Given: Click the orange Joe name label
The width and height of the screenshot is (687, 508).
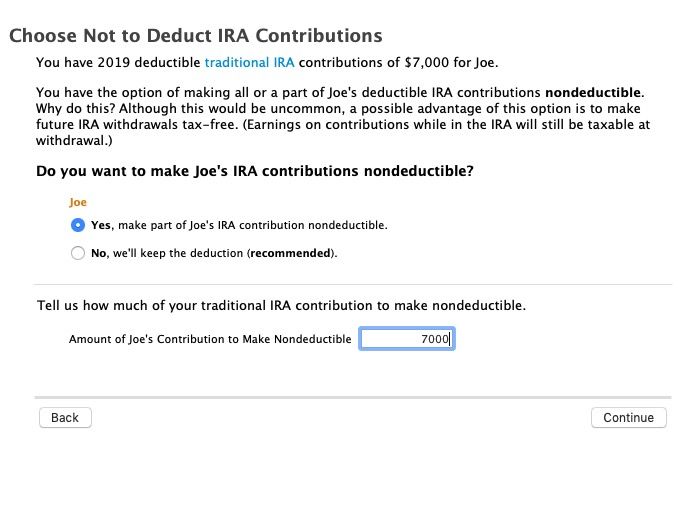Looking at the screenshot, I should [x=78, y=202].
